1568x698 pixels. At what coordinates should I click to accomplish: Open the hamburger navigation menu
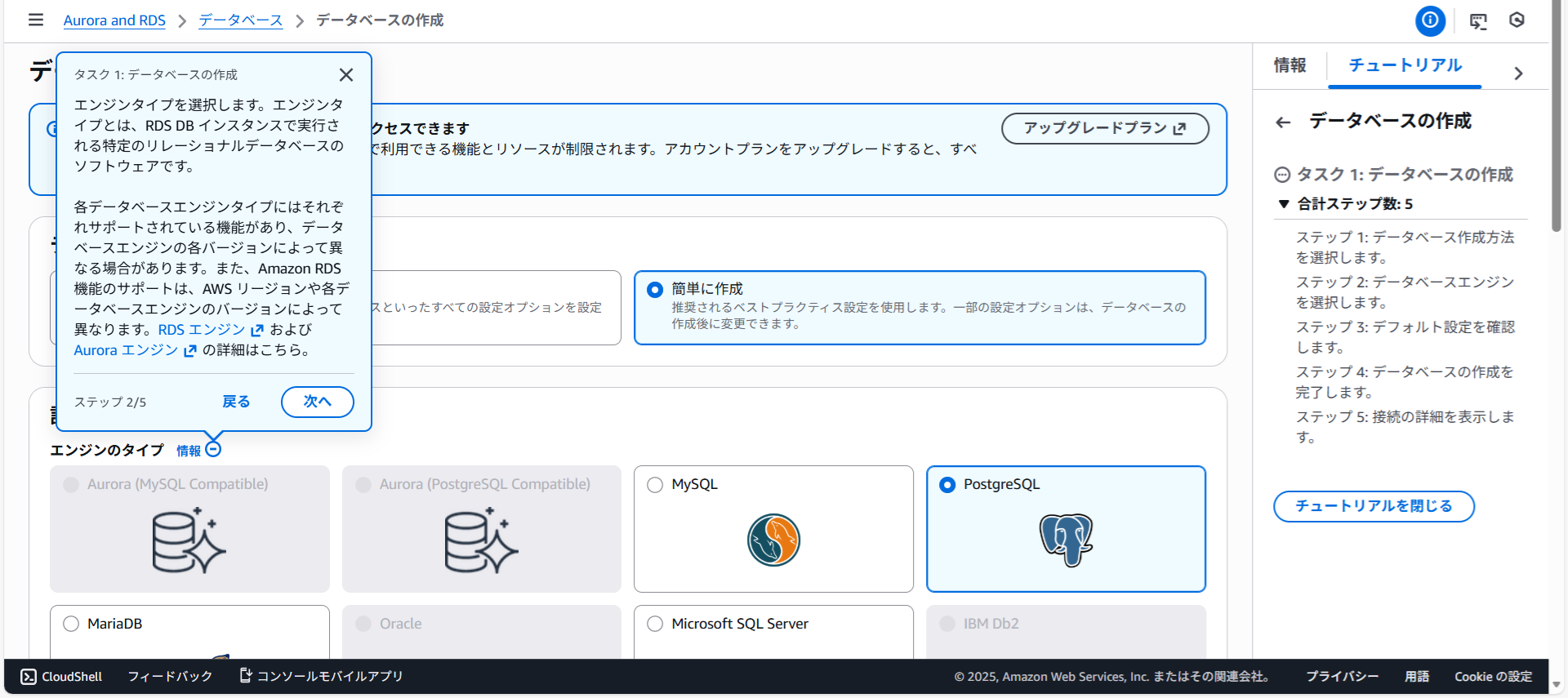coord(36,20)
